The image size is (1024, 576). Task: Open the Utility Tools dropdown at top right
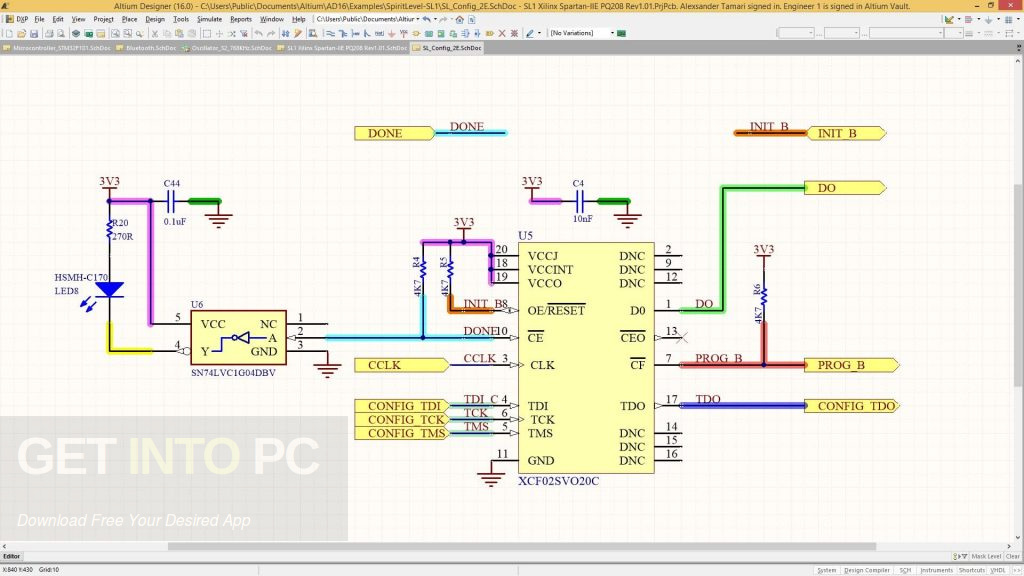[x=959, y=19]
